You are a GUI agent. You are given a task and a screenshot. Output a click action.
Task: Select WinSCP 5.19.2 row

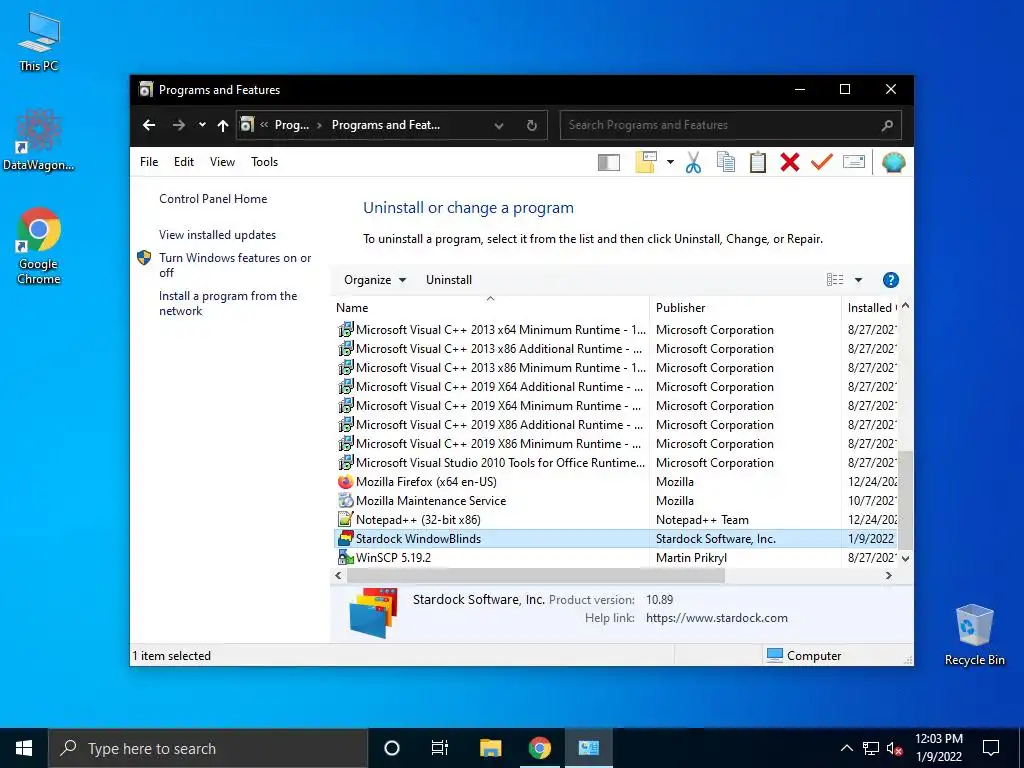[x=616, y=558]
